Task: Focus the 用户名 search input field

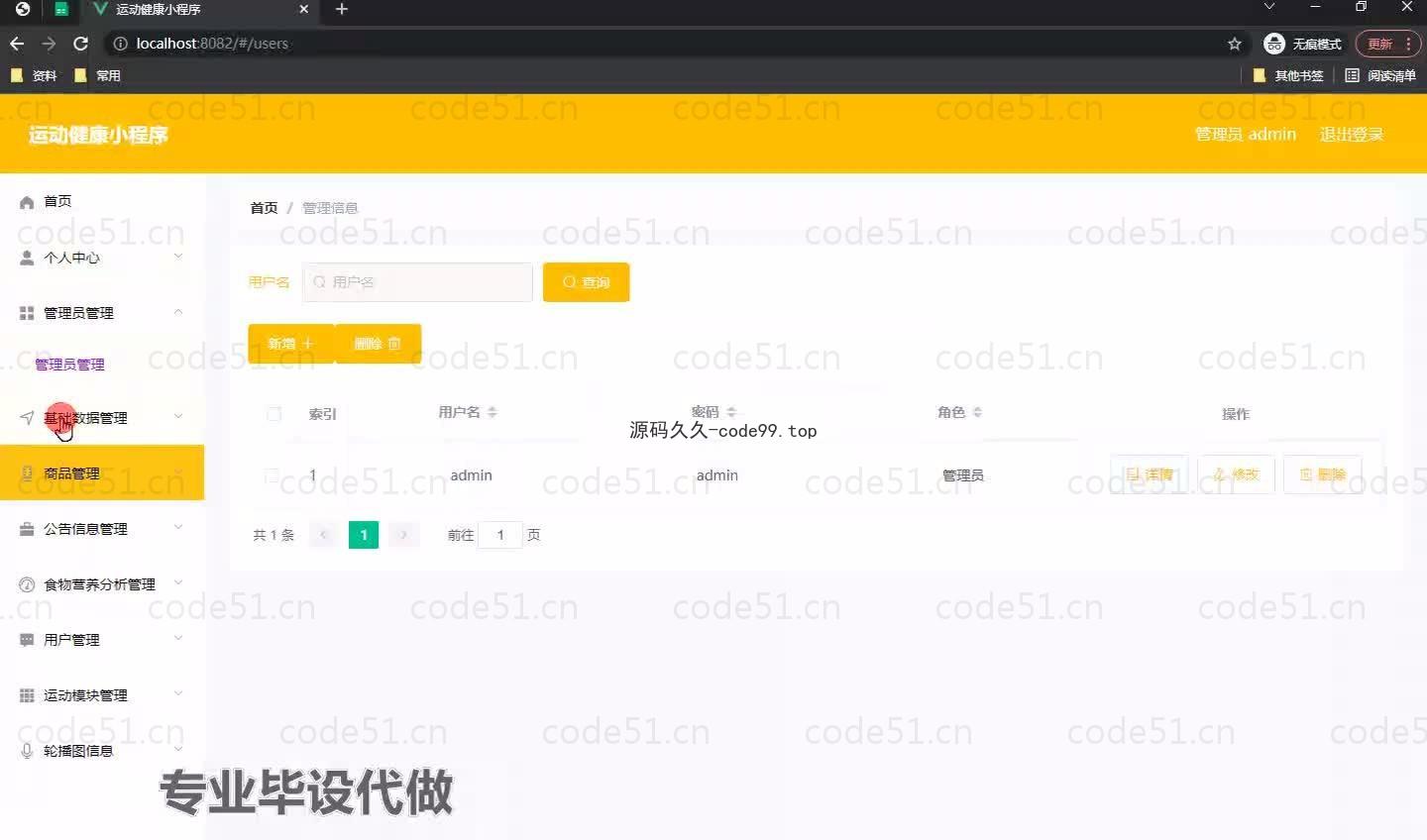Action: pyautogui.click(x=417, y=282)
